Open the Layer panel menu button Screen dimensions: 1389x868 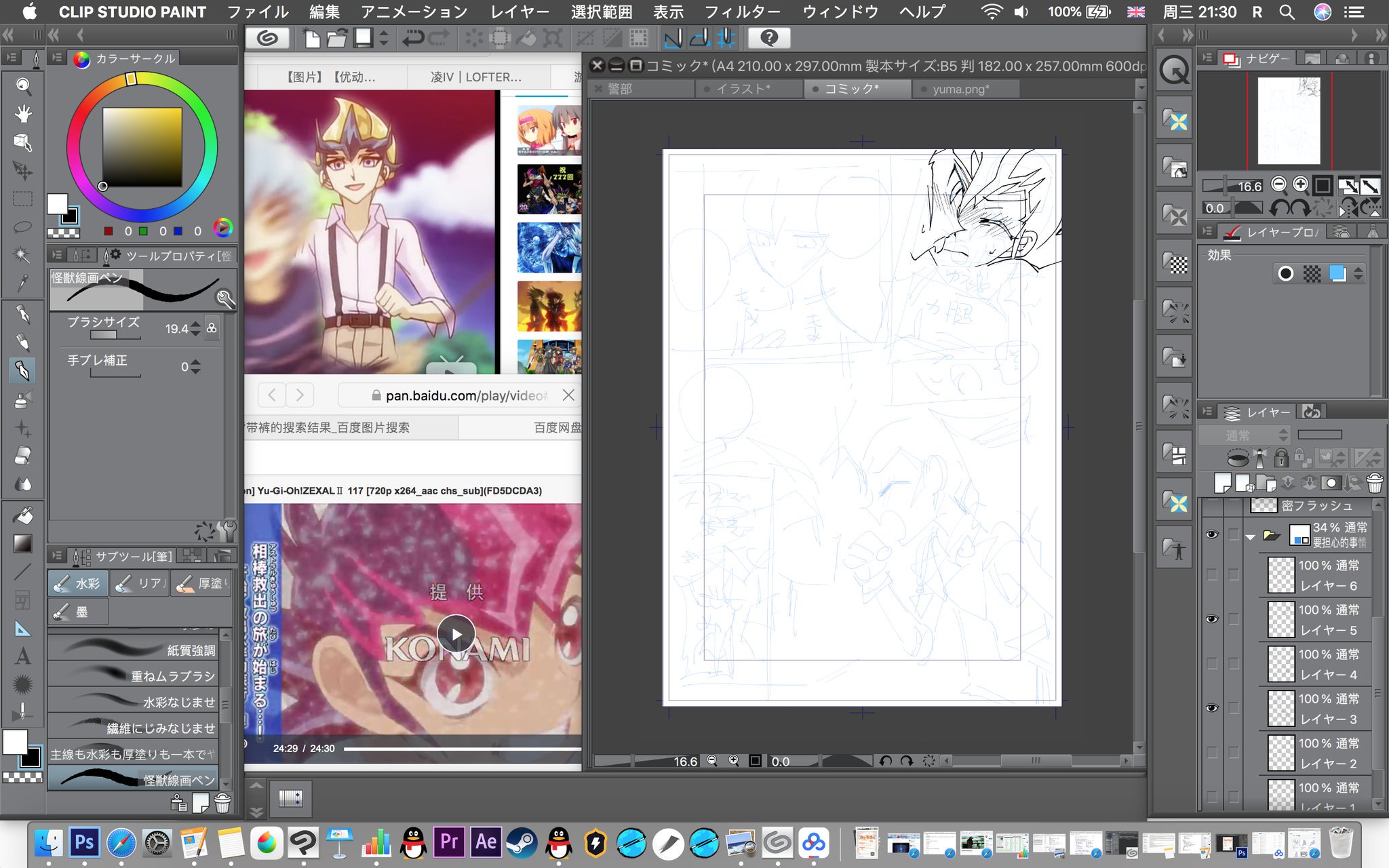(1207, 412)
